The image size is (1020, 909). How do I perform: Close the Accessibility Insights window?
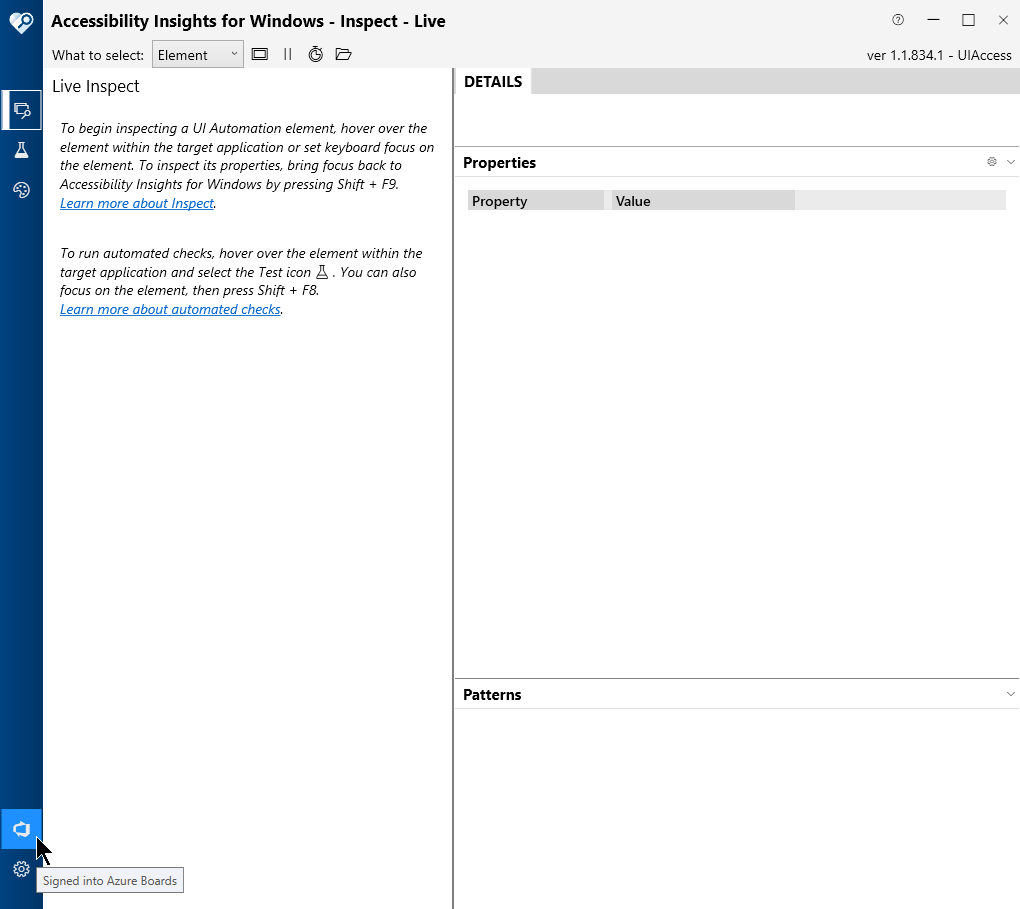1003,20
